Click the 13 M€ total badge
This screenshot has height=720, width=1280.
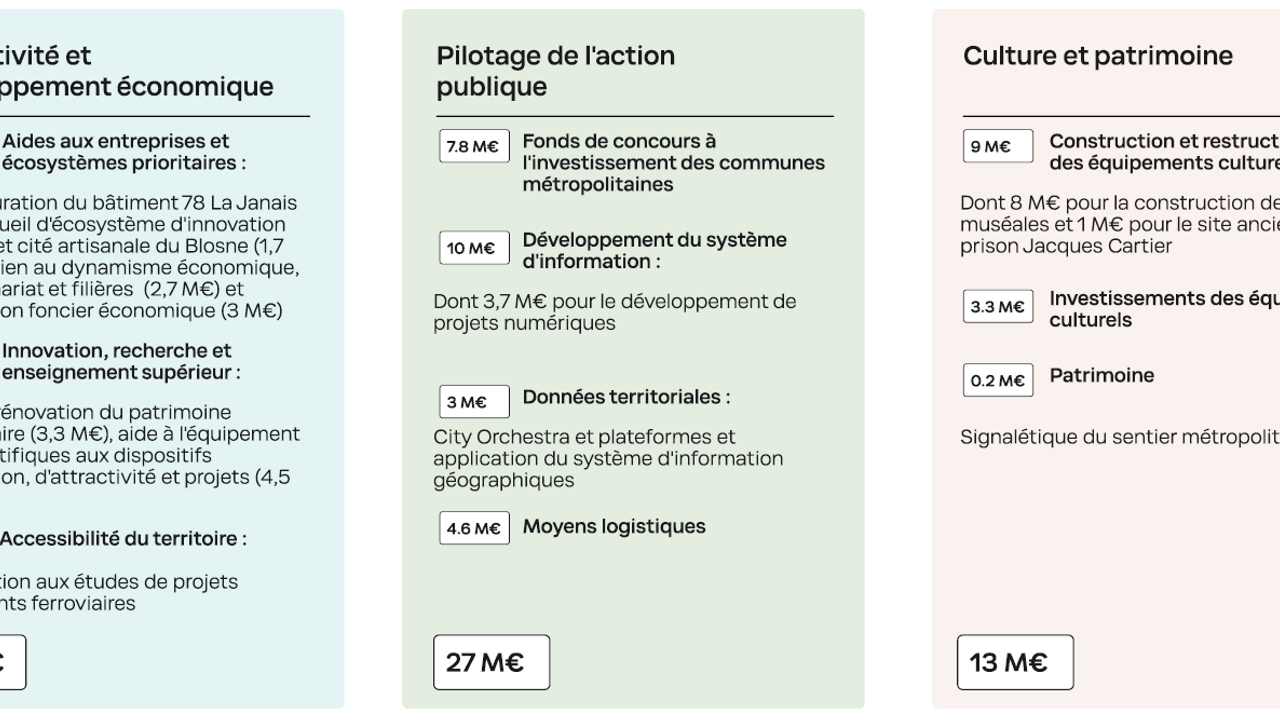[x=1015, y=662]
